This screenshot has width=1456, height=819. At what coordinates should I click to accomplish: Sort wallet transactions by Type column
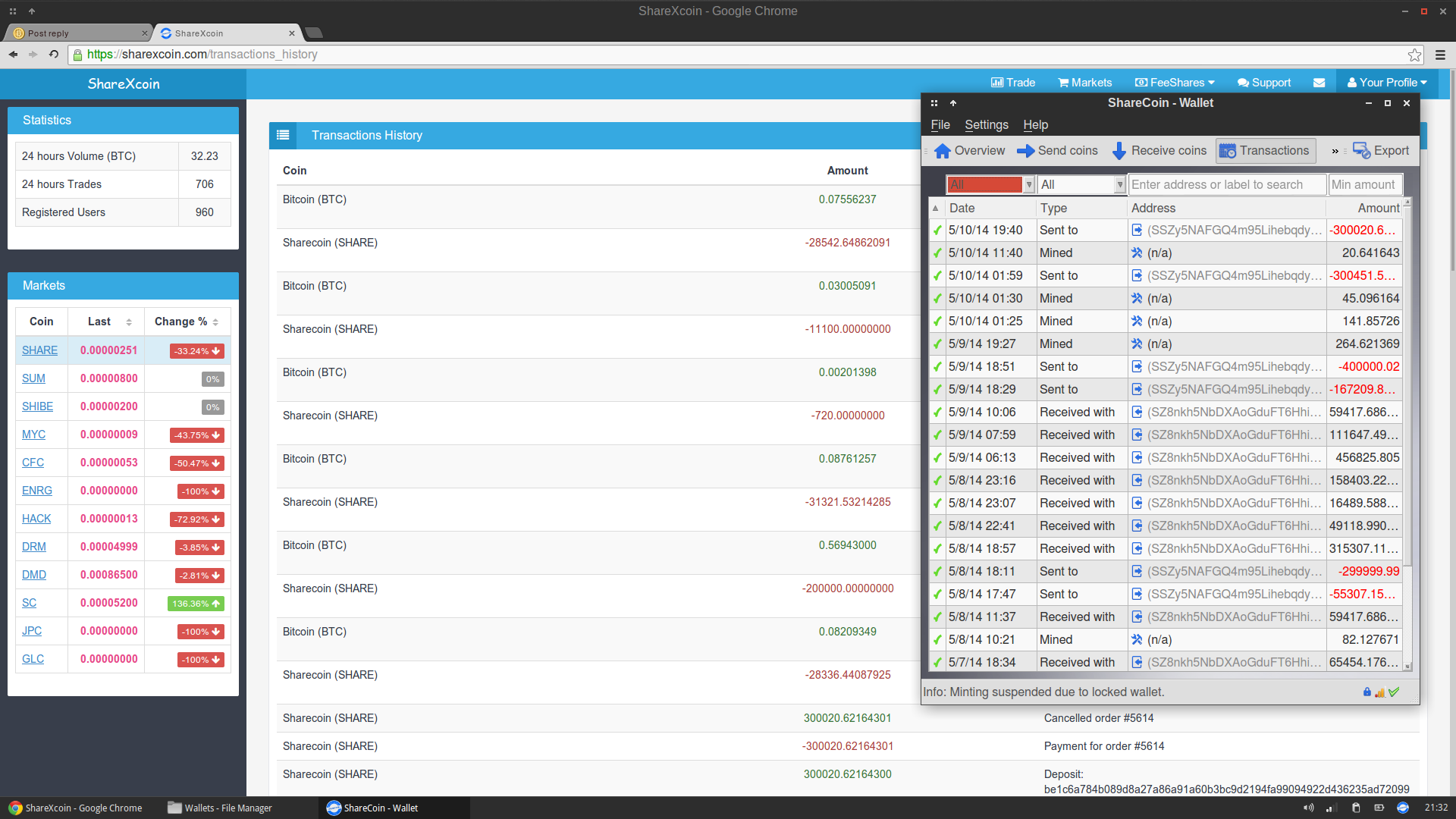[1081, 208]
